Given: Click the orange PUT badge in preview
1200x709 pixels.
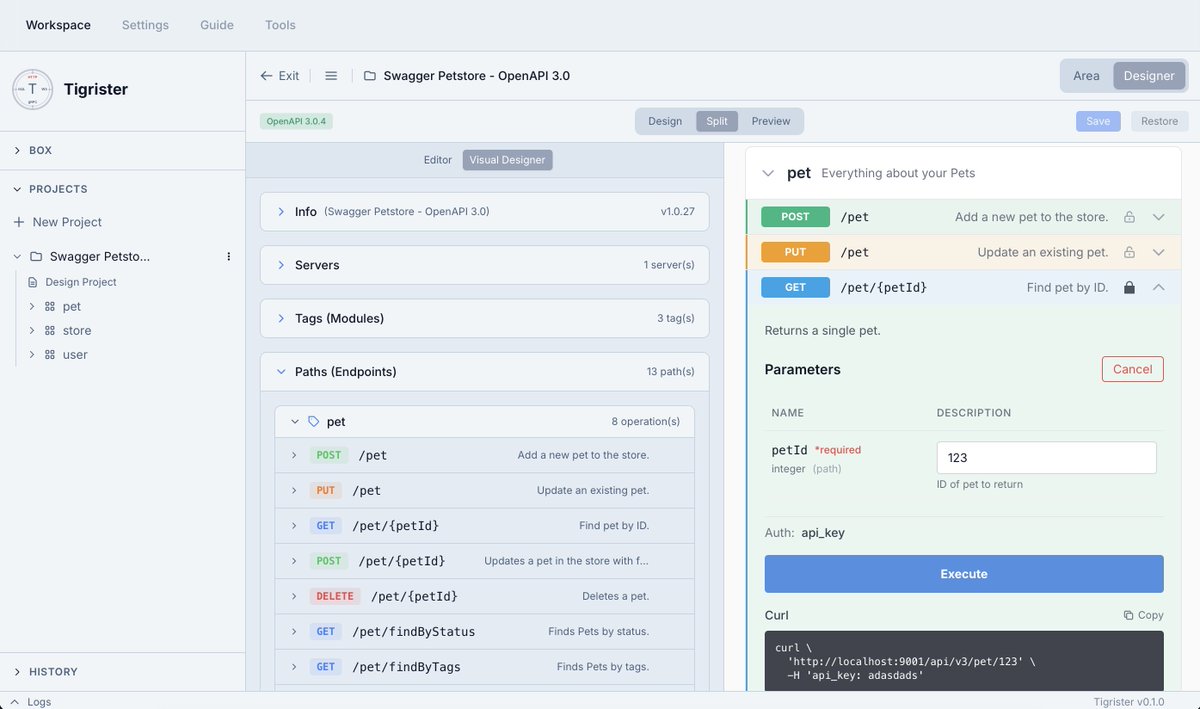Looking at the screenshot, I should pos(795,252).
